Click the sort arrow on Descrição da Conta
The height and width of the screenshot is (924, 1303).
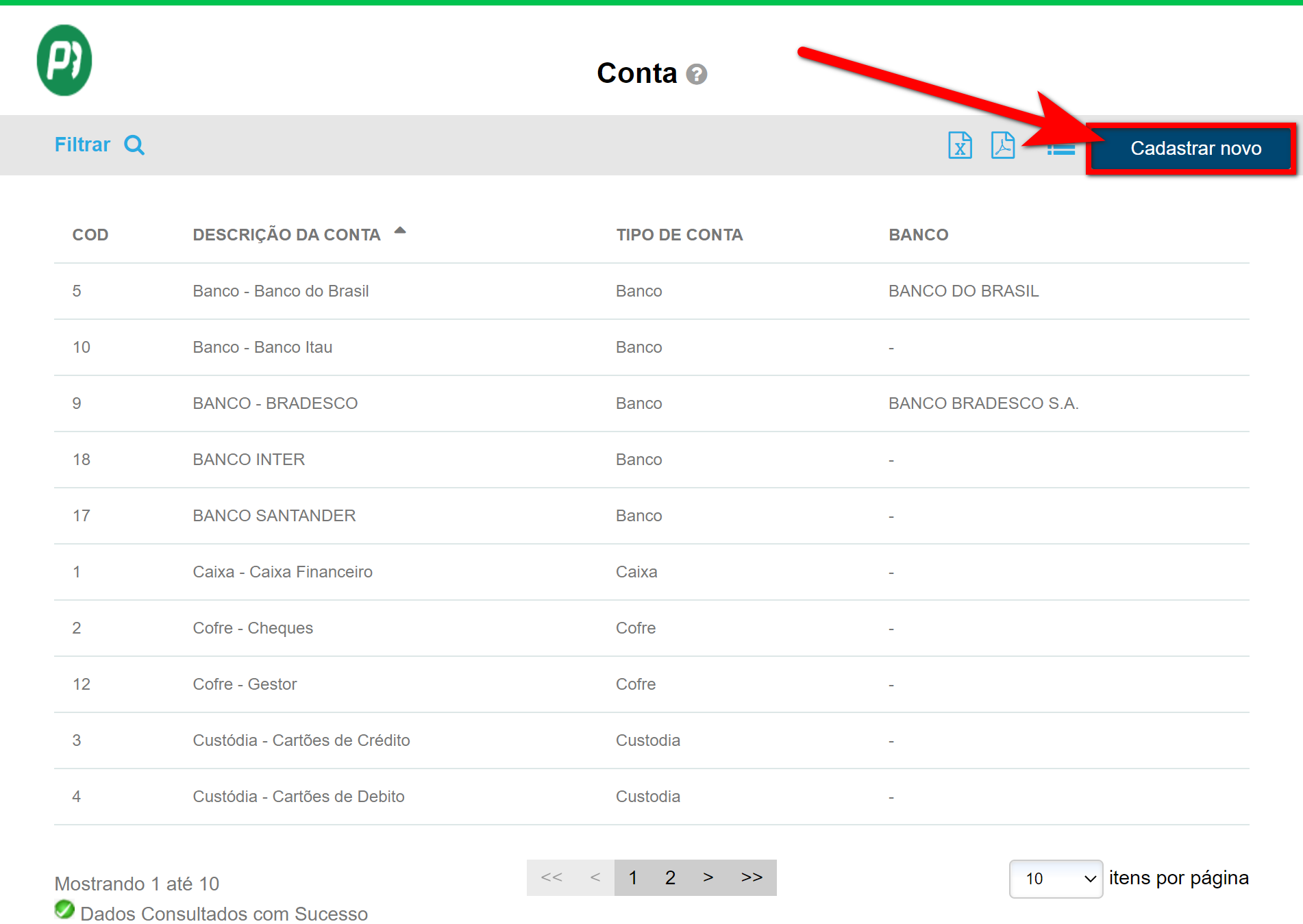[400, 231]
